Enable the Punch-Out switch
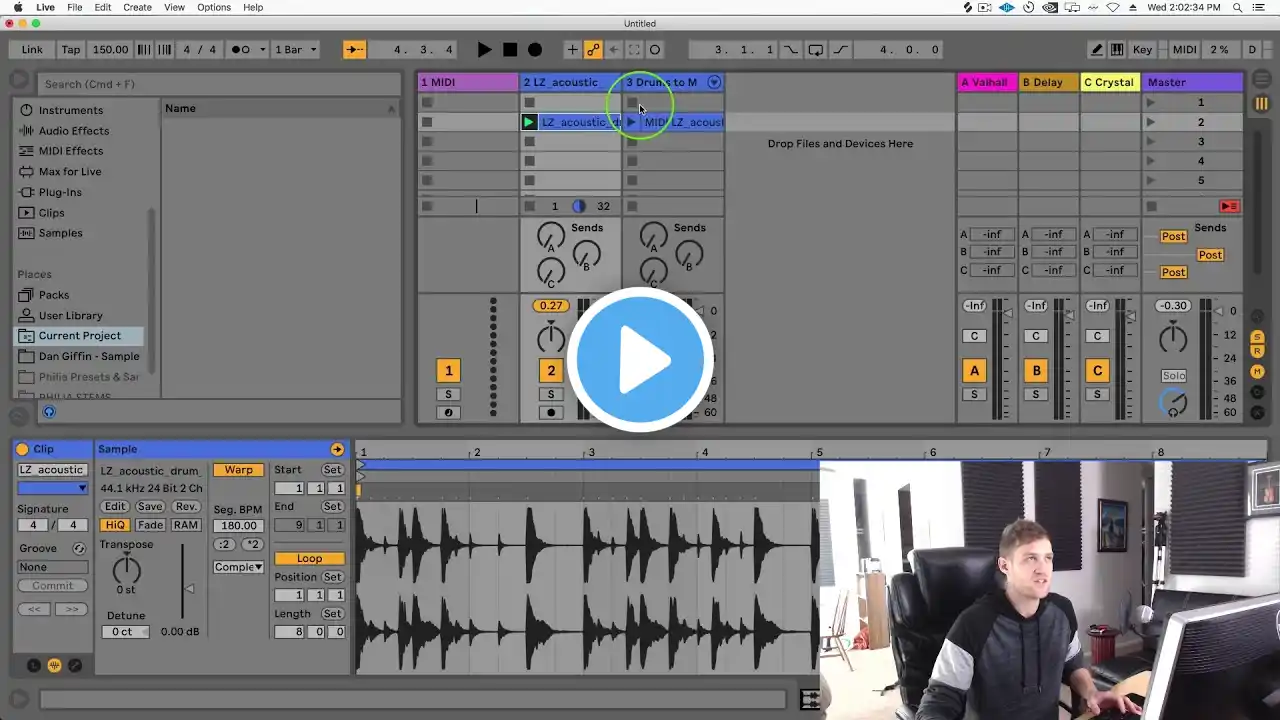The width and height of the screenshot is (1280, 720). [839, 50]
